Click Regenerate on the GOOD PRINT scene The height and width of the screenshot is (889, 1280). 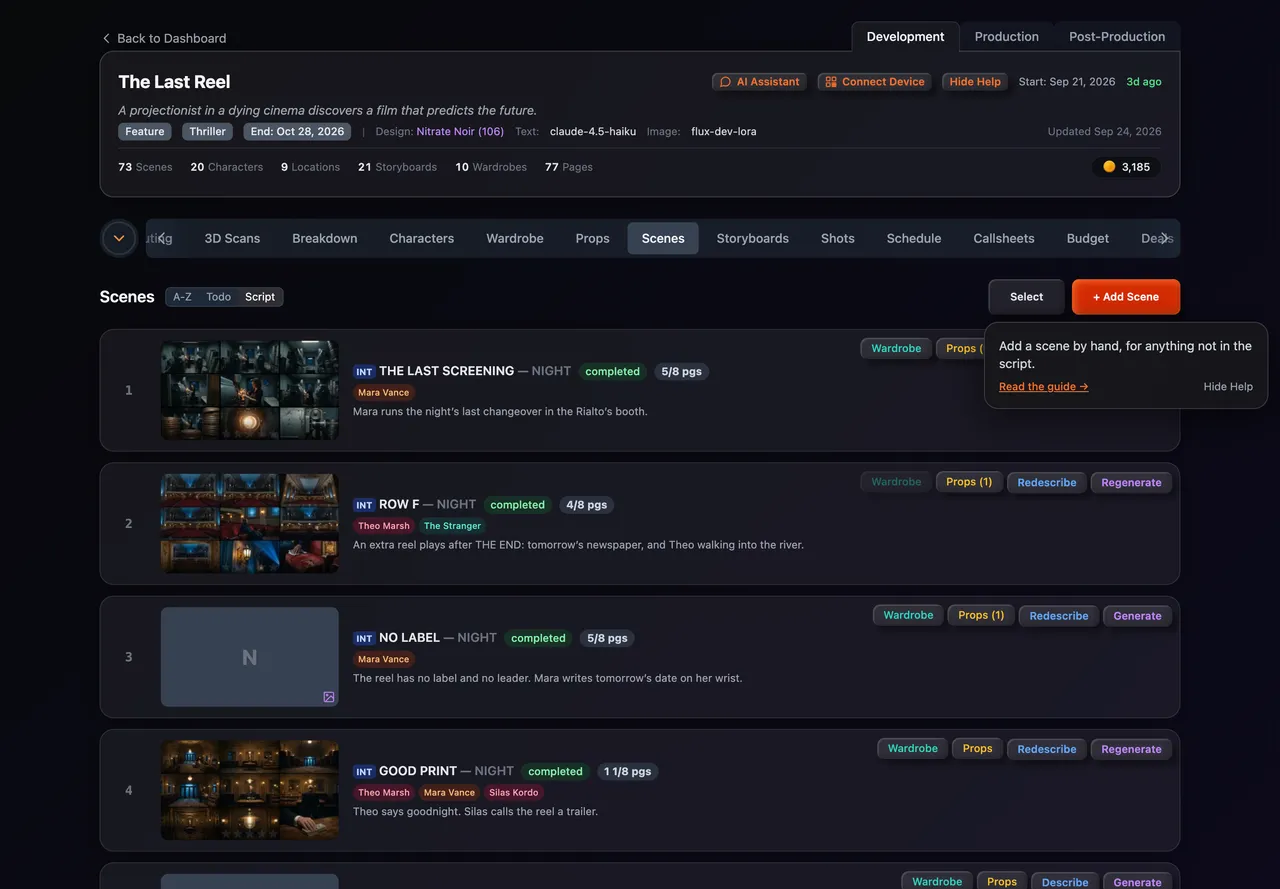(x=1131, y=749)
